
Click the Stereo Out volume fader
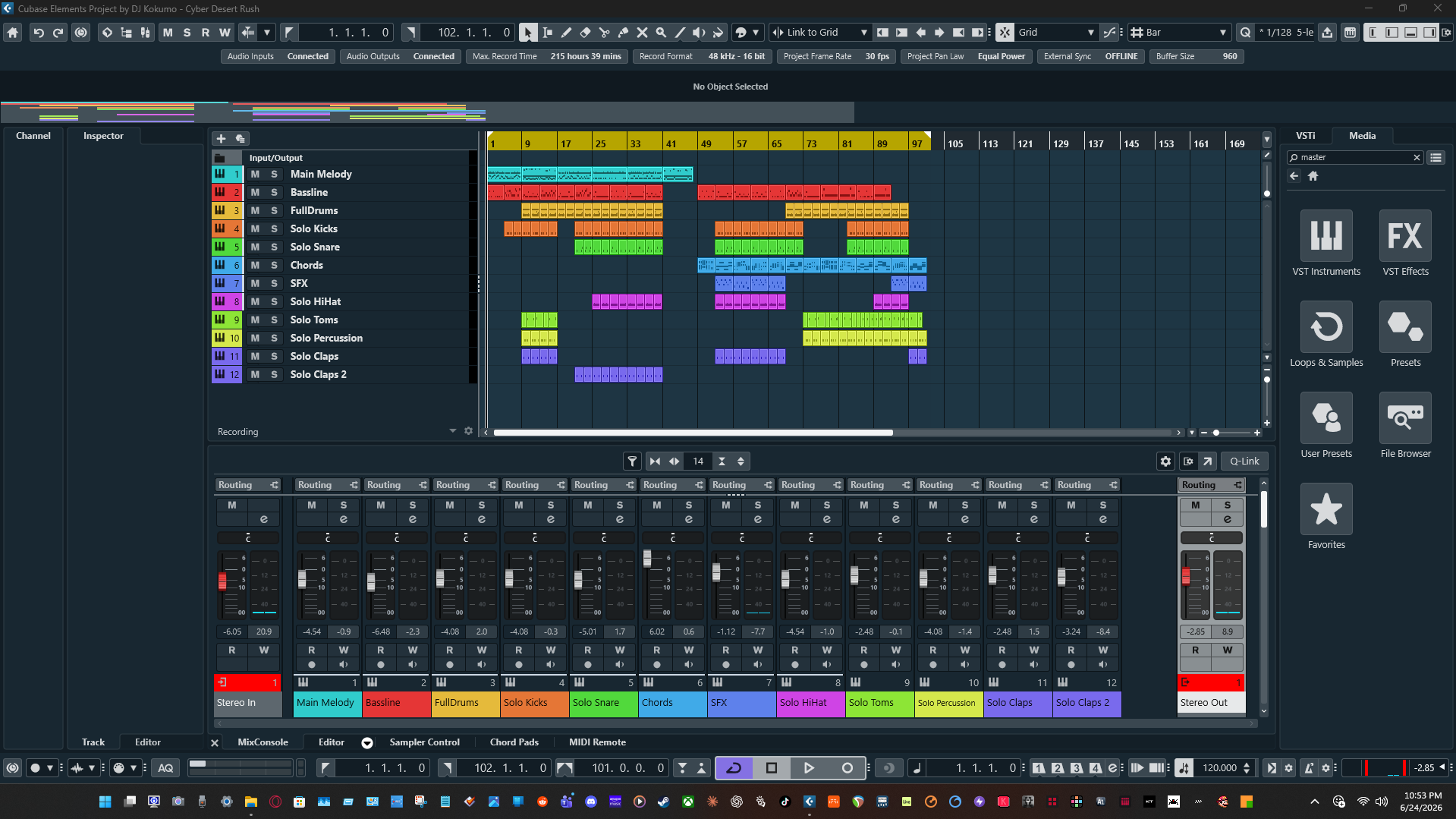coord(1186,577)
